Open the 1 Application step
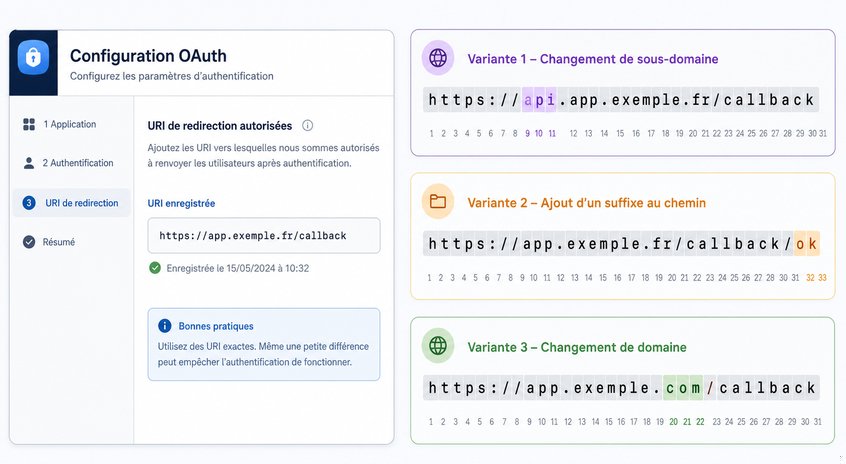Viewport: 846px width, 464px height. pyautogui.click(x=71, y=124)
